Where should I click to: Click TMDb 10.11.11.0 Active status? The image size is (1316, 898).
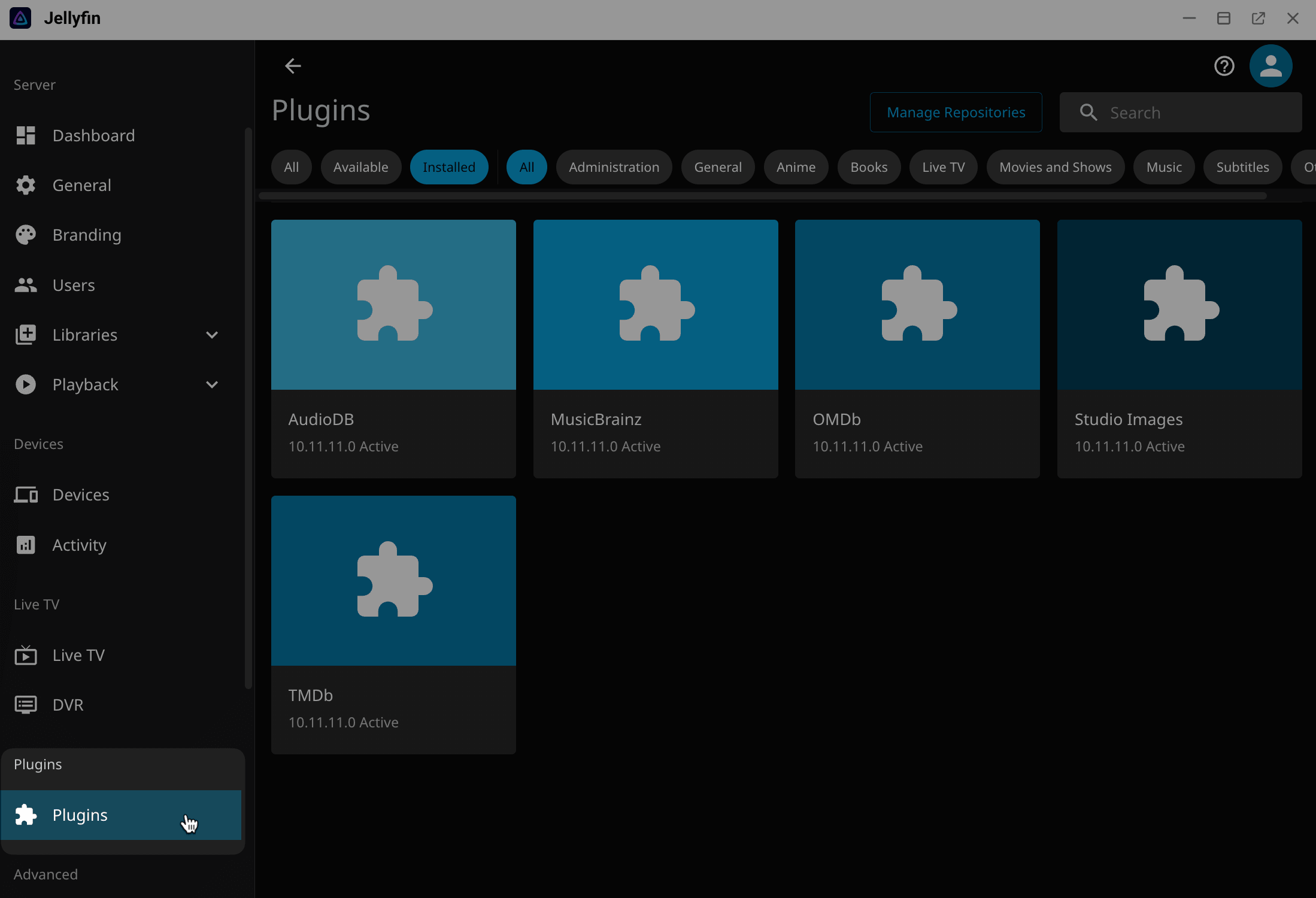343,723
